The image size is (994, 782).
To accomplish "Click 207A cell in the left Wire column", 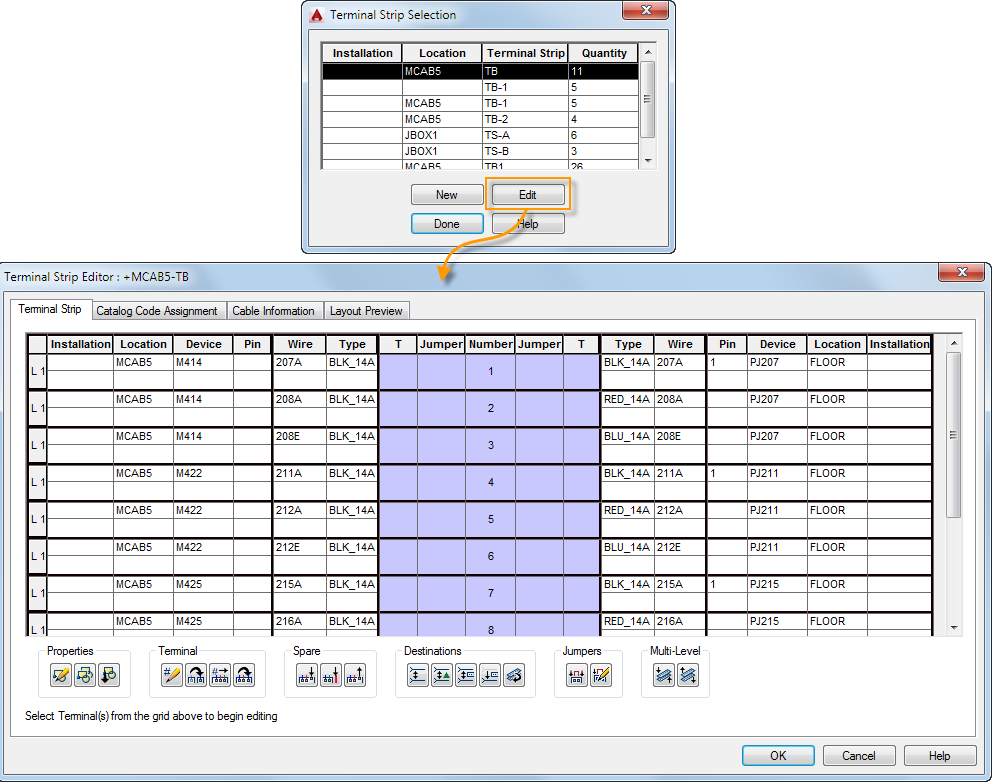I will click(299, 362).
